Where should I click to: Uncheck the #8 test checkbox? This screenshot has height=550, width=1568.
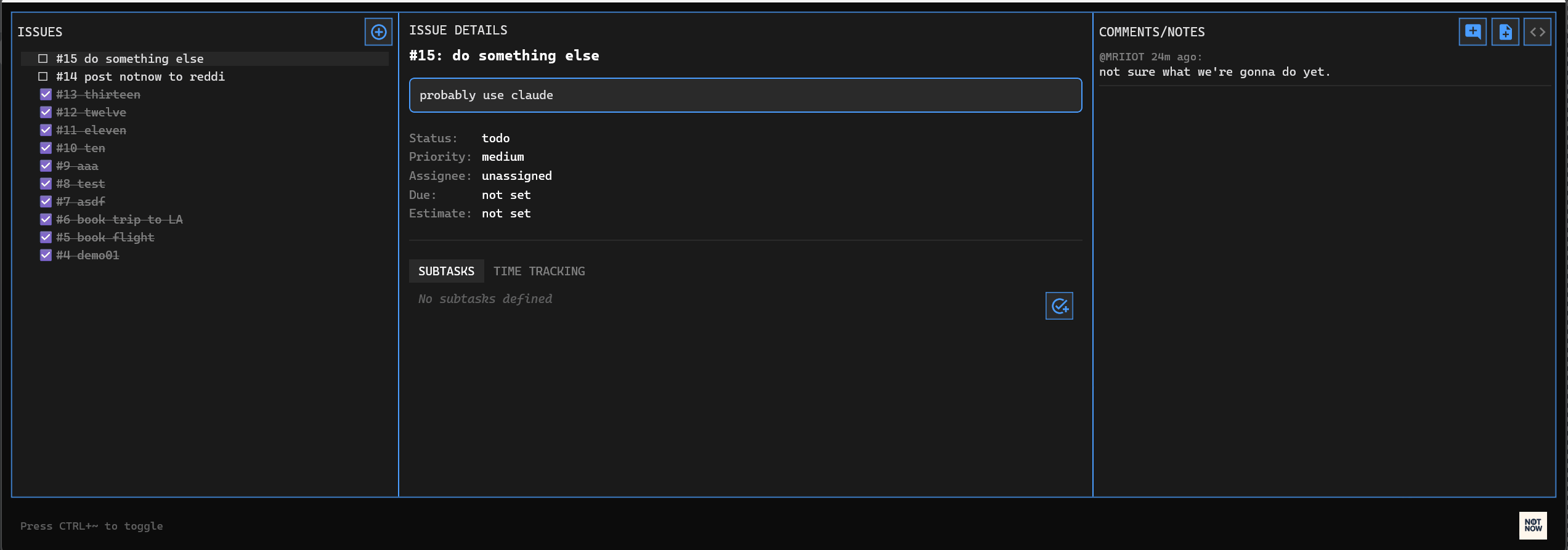pos(46,184)
